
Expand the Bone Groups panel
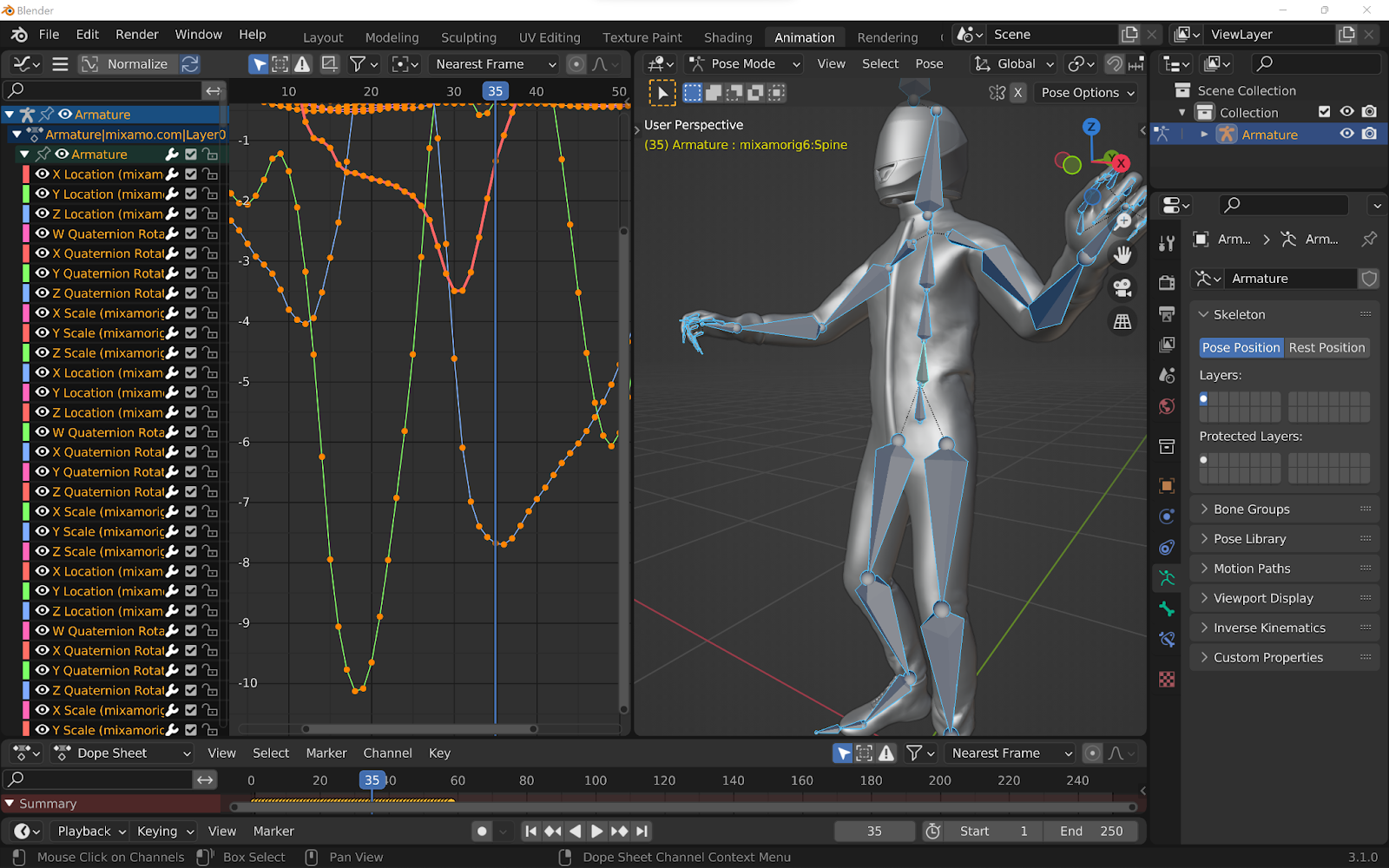[x=1251, y=510]
